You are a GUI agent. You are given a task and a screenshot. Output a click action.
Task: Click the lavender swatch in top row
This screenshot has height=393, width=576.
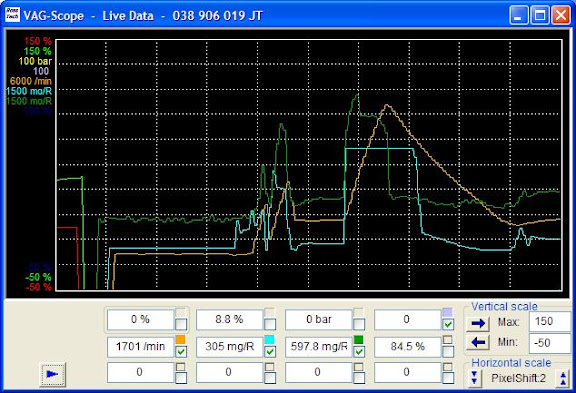click(x=447, y=312)
